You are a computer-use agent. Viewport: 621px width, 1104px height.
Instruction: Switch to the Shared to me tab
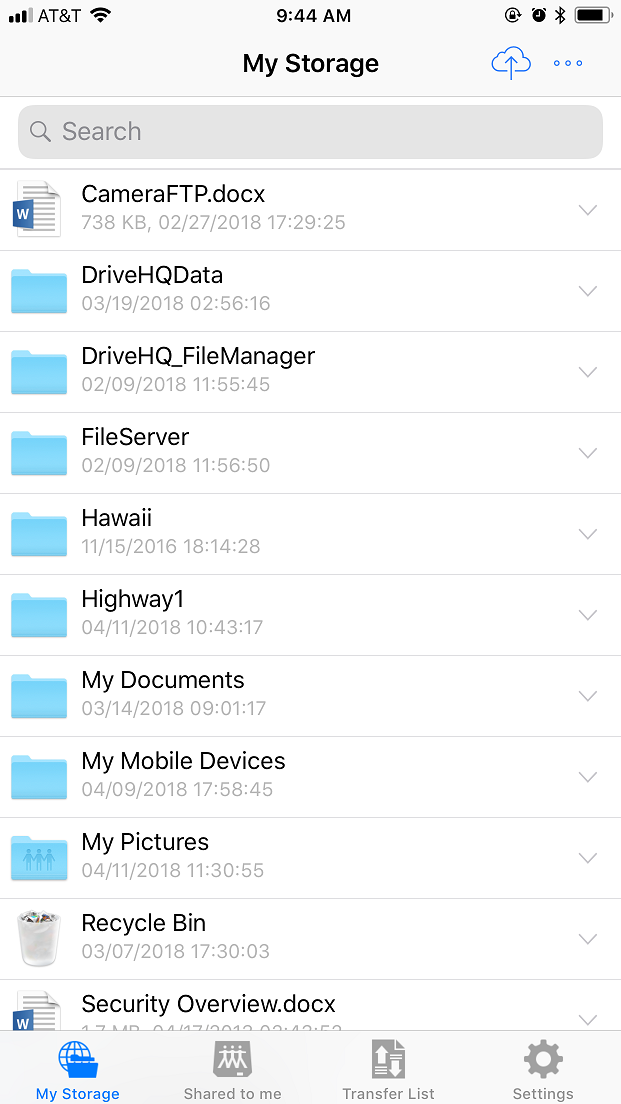tap(233, 1068)
